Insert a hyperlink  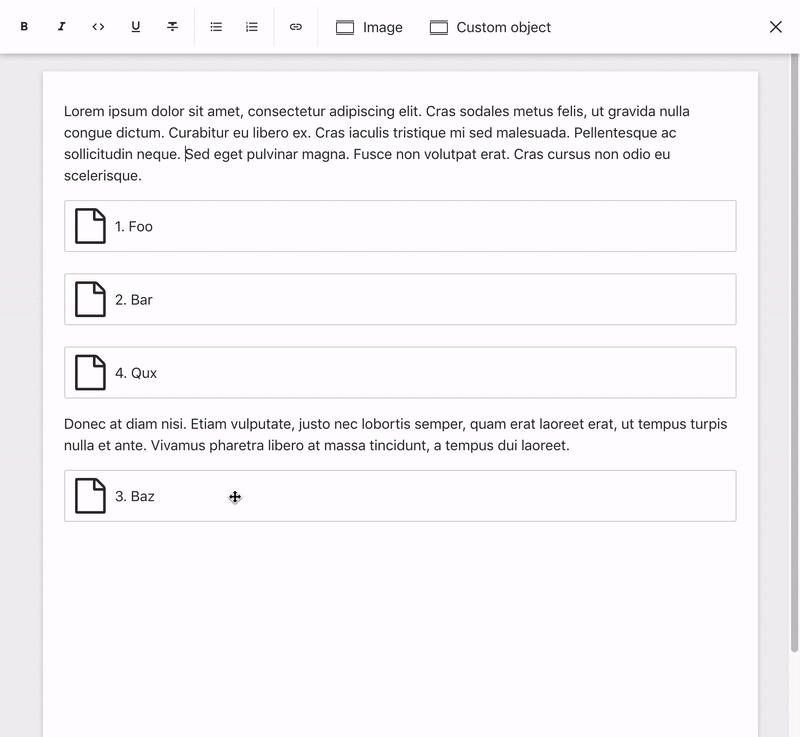point(295,27)
